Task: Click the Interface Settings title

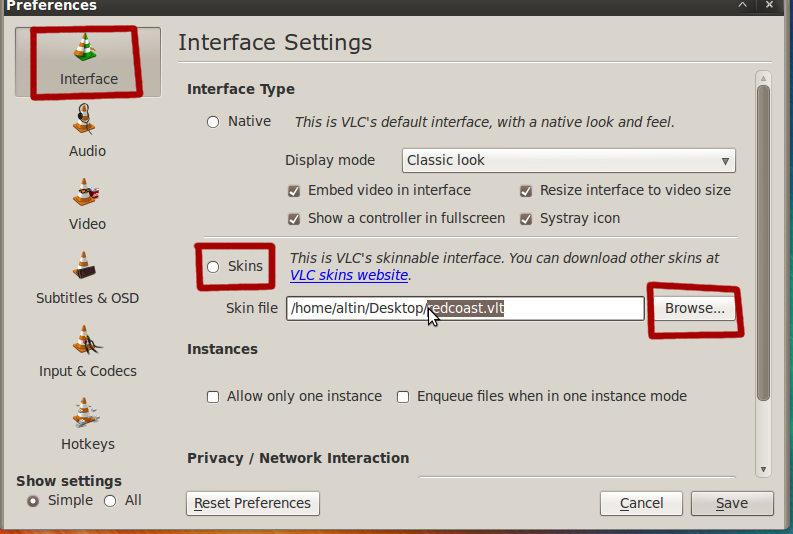Action: point(275,42)
